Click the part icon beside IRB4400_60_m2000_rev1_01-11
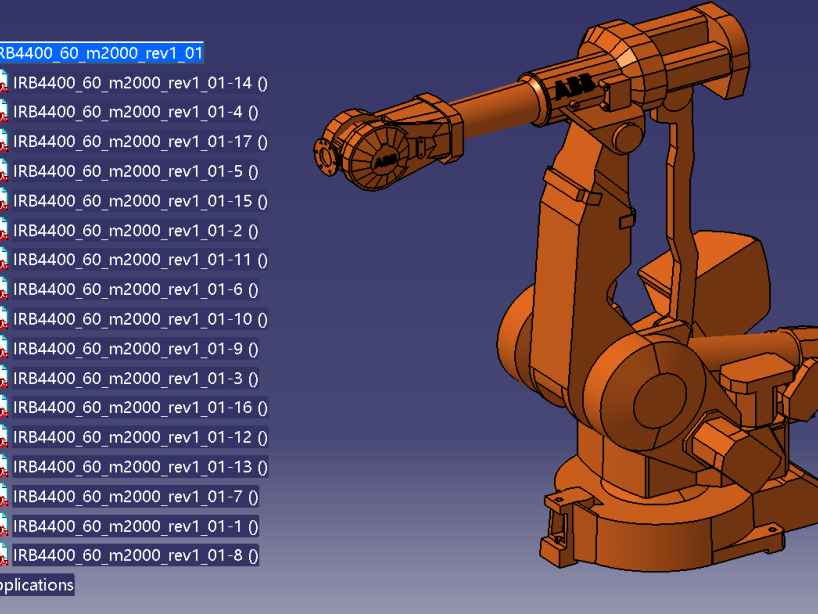The height and width of the screenshot is (614, 818). pos(3,260)
